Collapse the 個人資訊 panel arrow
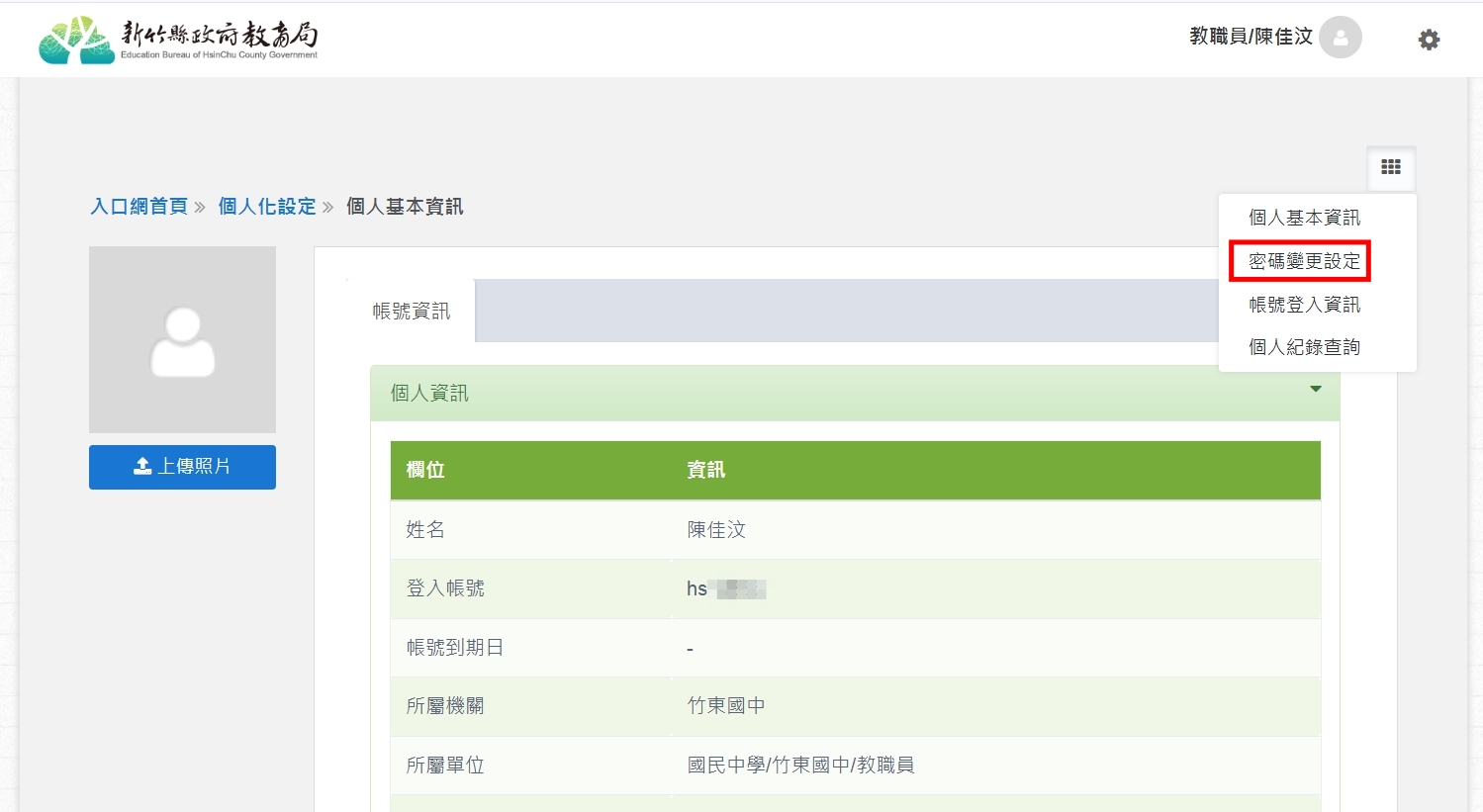 (x=1315, y=390)
